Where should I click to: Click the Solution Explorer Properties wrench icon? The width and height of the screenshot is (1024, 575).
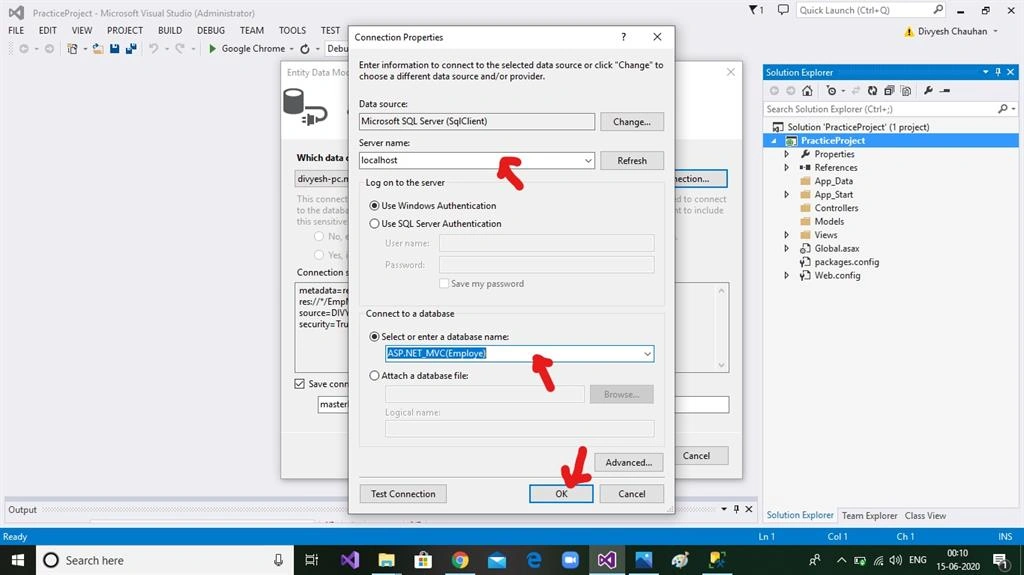(928, 91)
